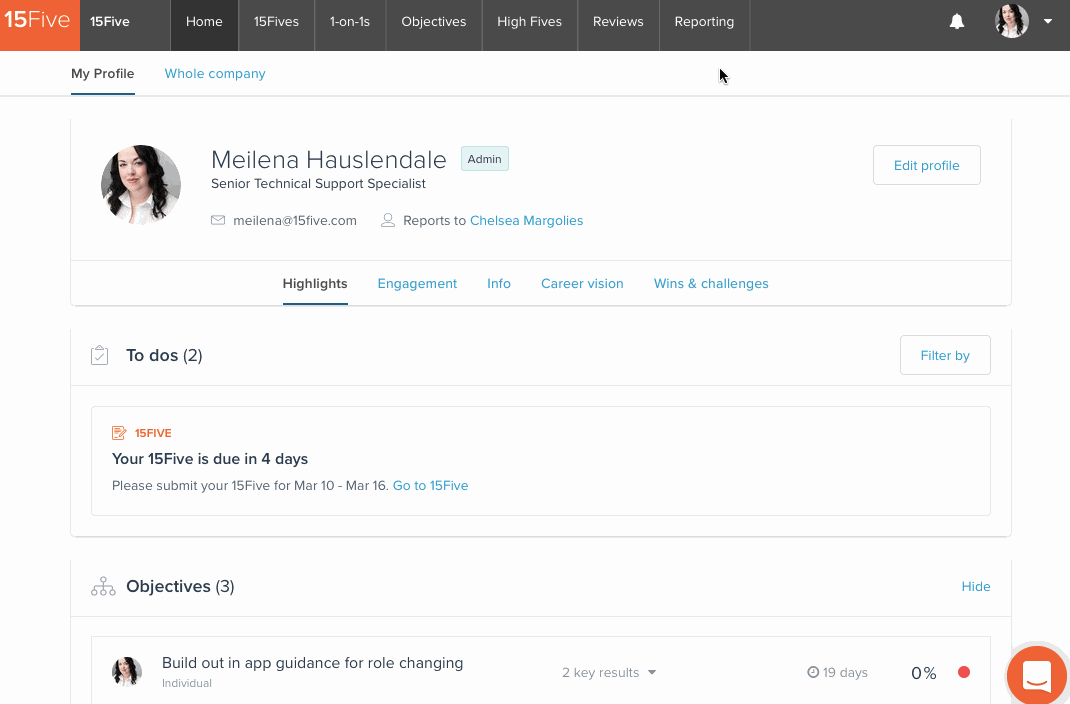The image size is (1070, 704).
Task: Switch to the Info tab
Action: click(x=499, y=284)
